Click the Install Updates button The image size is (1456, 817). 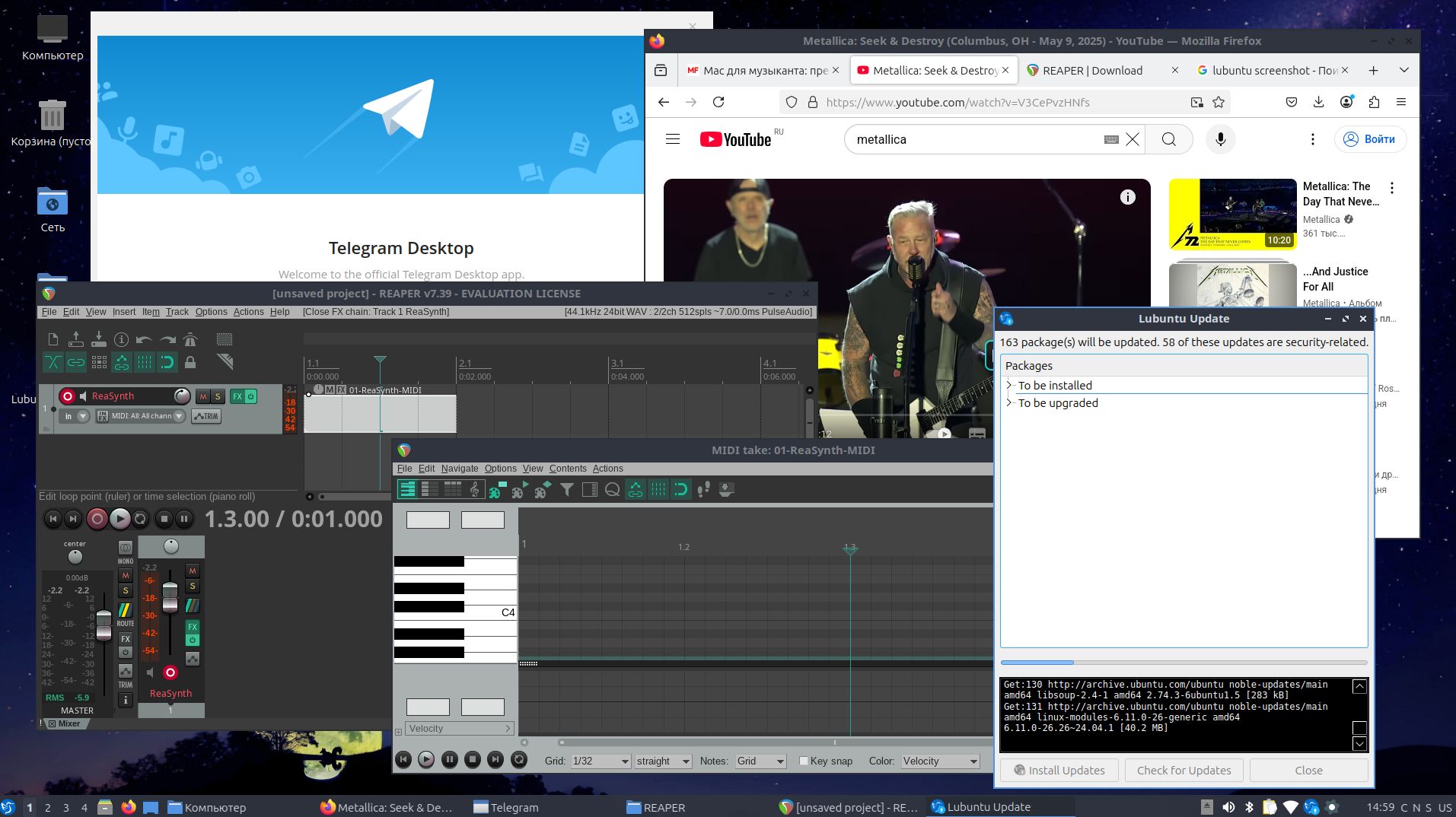click(x=1059, y=770)
